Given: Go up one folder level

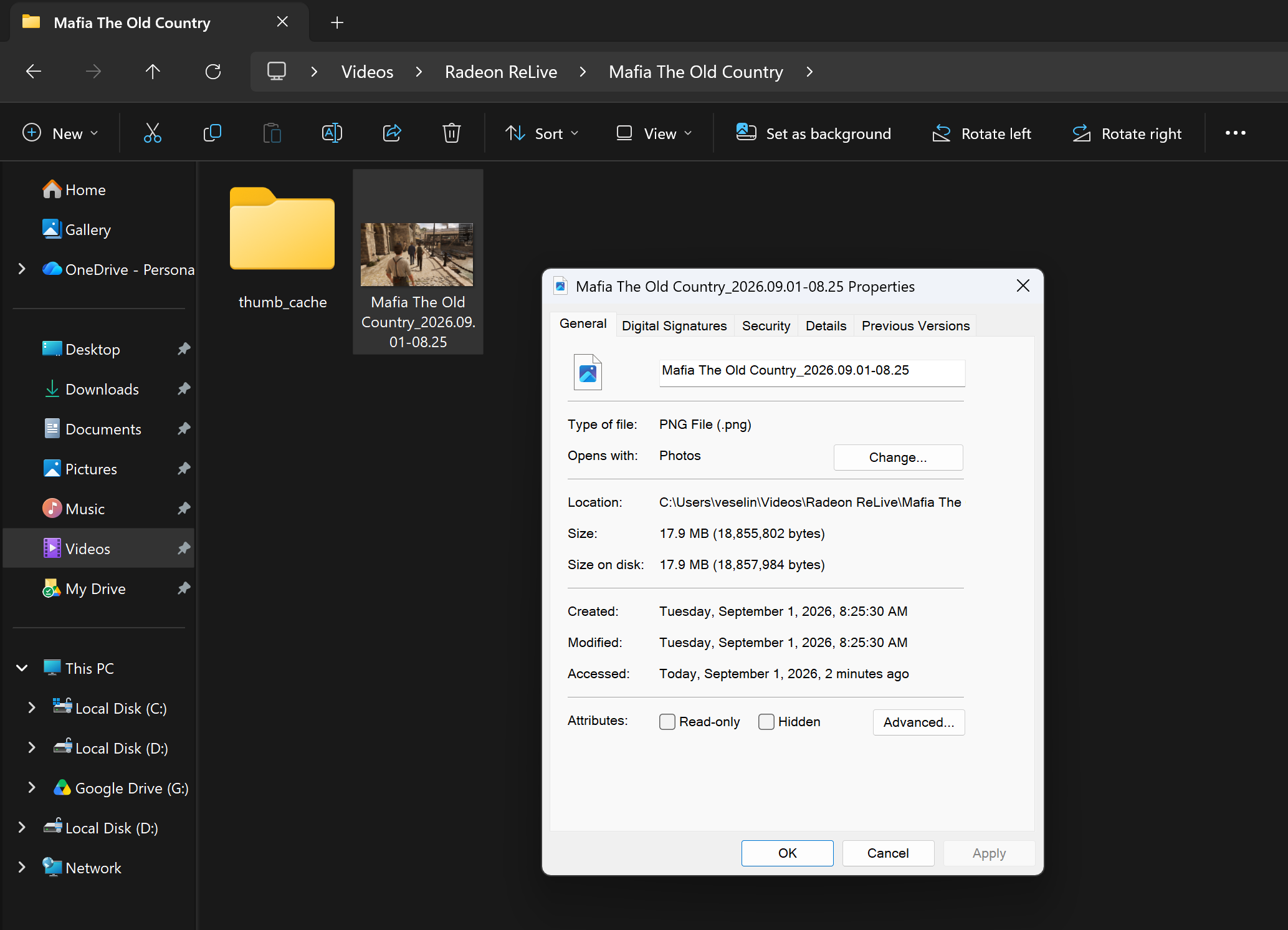Looking at the screenshot, I should click(x=153, y=72).
